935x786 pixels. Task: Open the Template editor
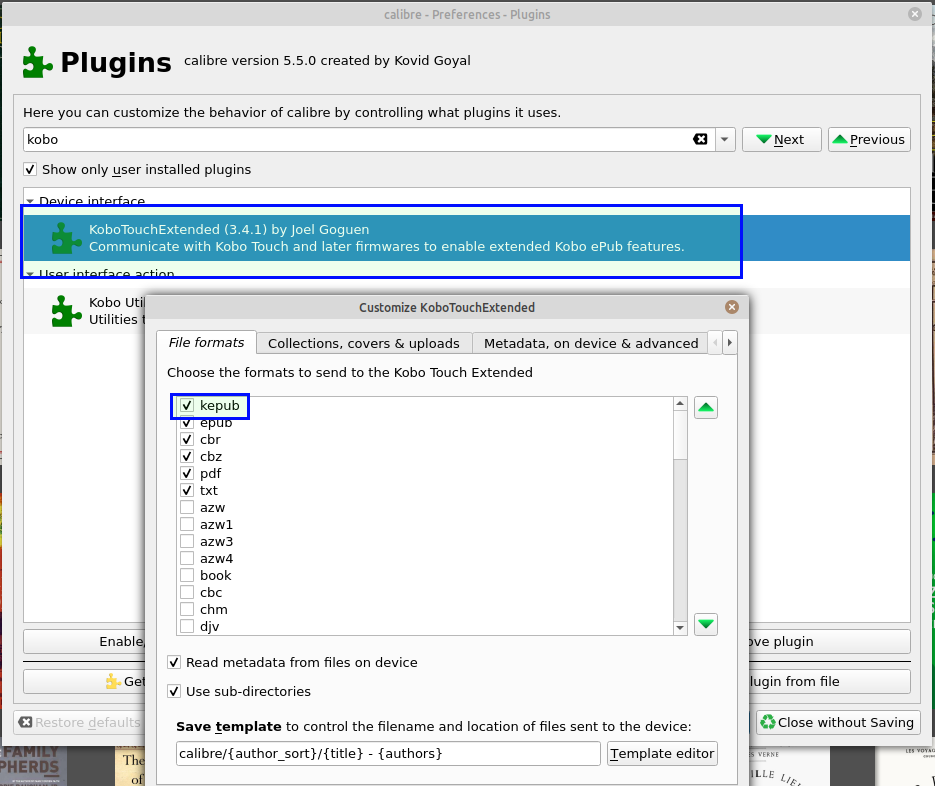pyautogui.click(x=662, y=754)
